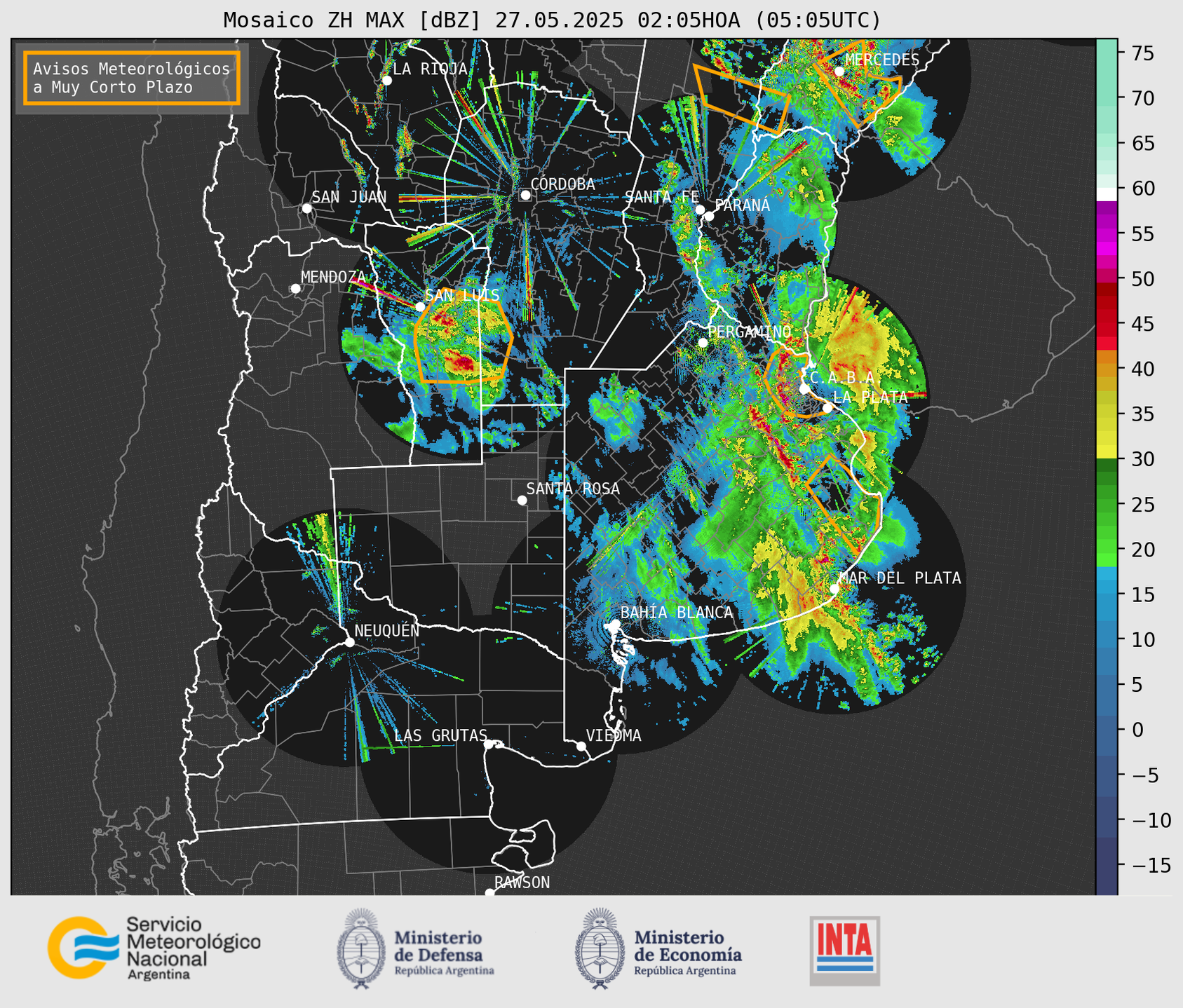Click the SAN LUIS city label

[462, 295]
